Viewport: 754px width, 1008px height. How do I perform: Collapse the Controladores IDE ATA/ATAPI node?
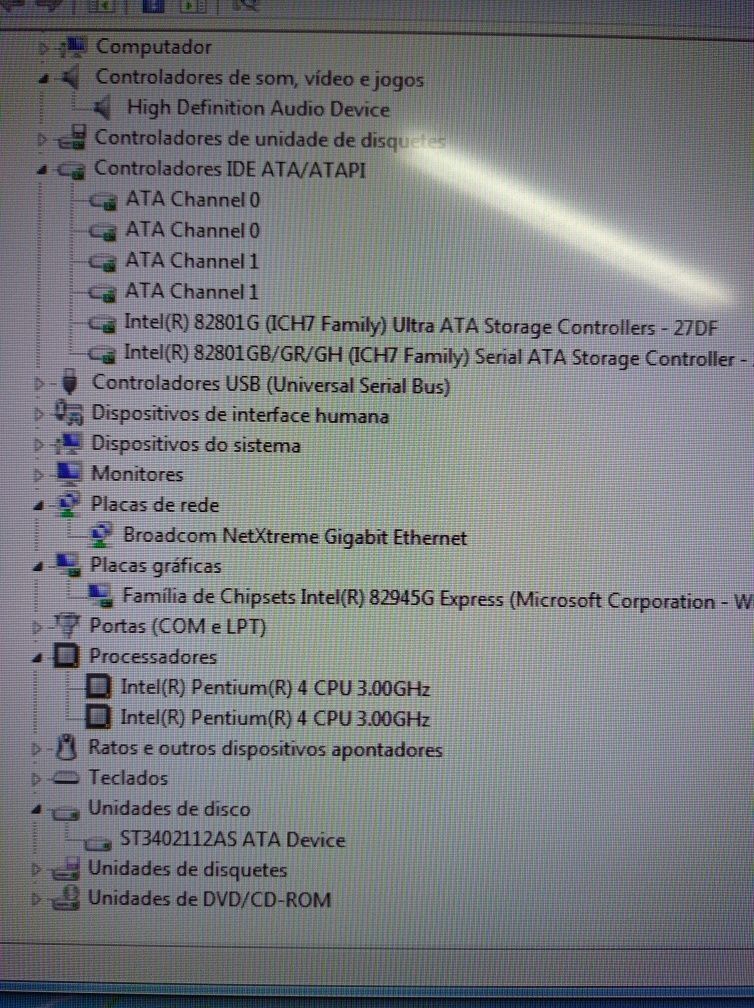tap(42, 170)
